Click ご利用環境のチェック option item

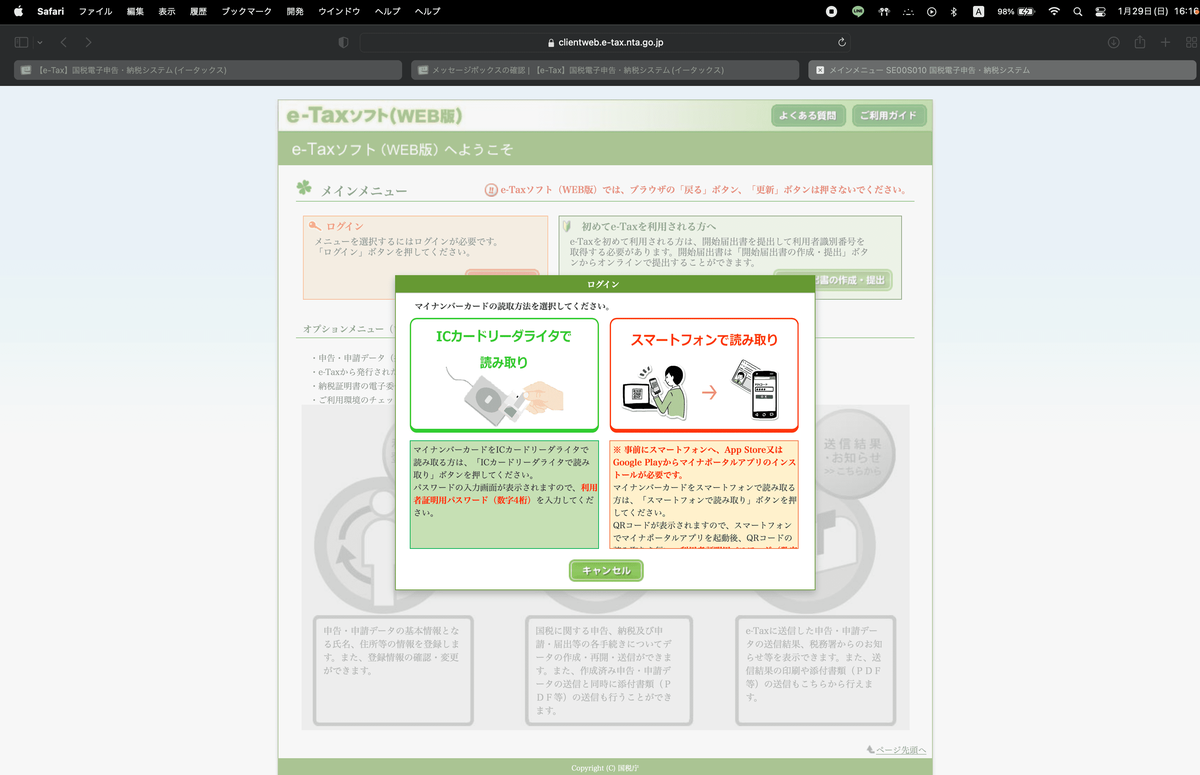pos(352,400)
